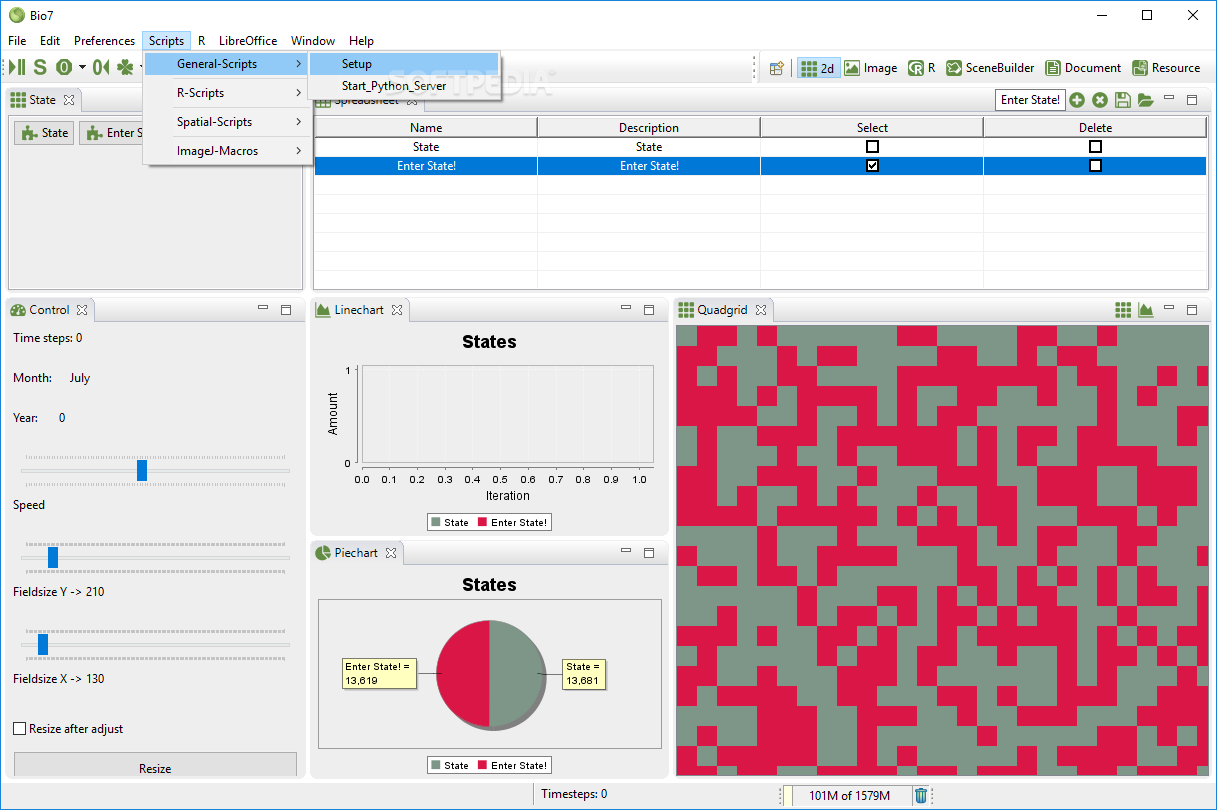Click the Speed slider handle
1217x810 pixels.
tap(142, 470)
